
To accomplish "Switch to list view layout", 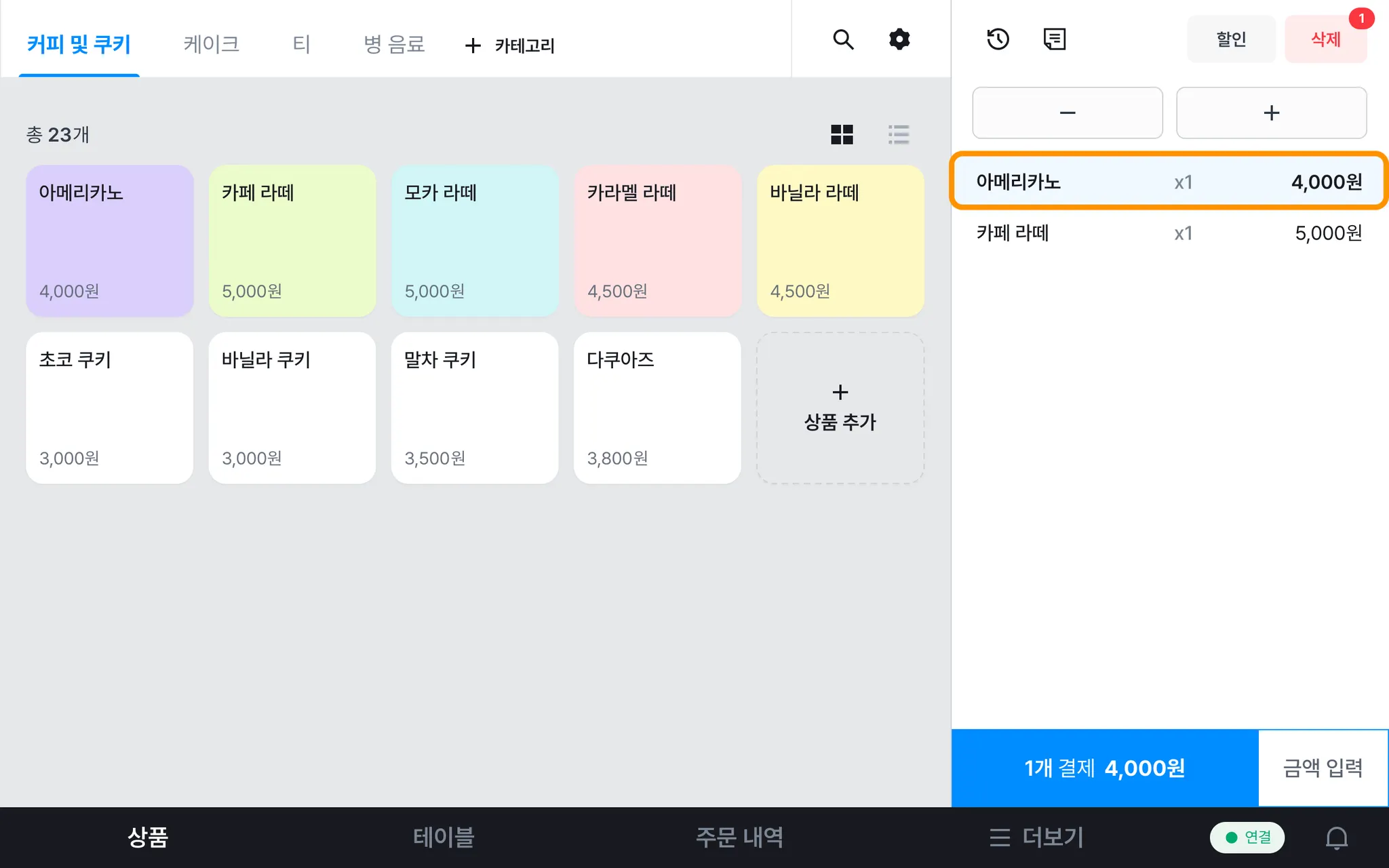I will (899, 134).
